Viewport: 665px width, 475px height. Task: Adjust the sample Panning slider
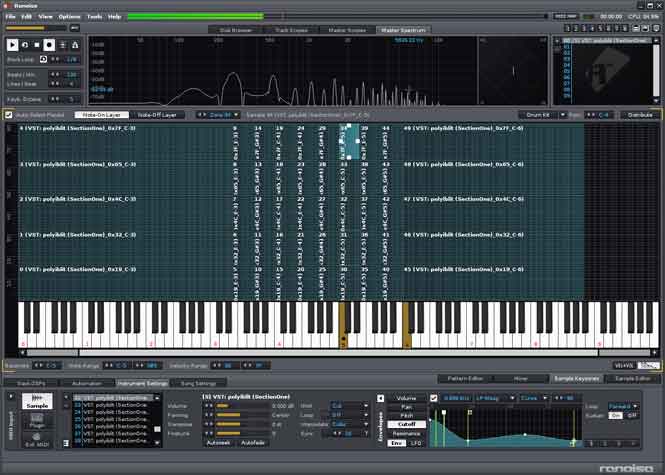pos(243,415)
